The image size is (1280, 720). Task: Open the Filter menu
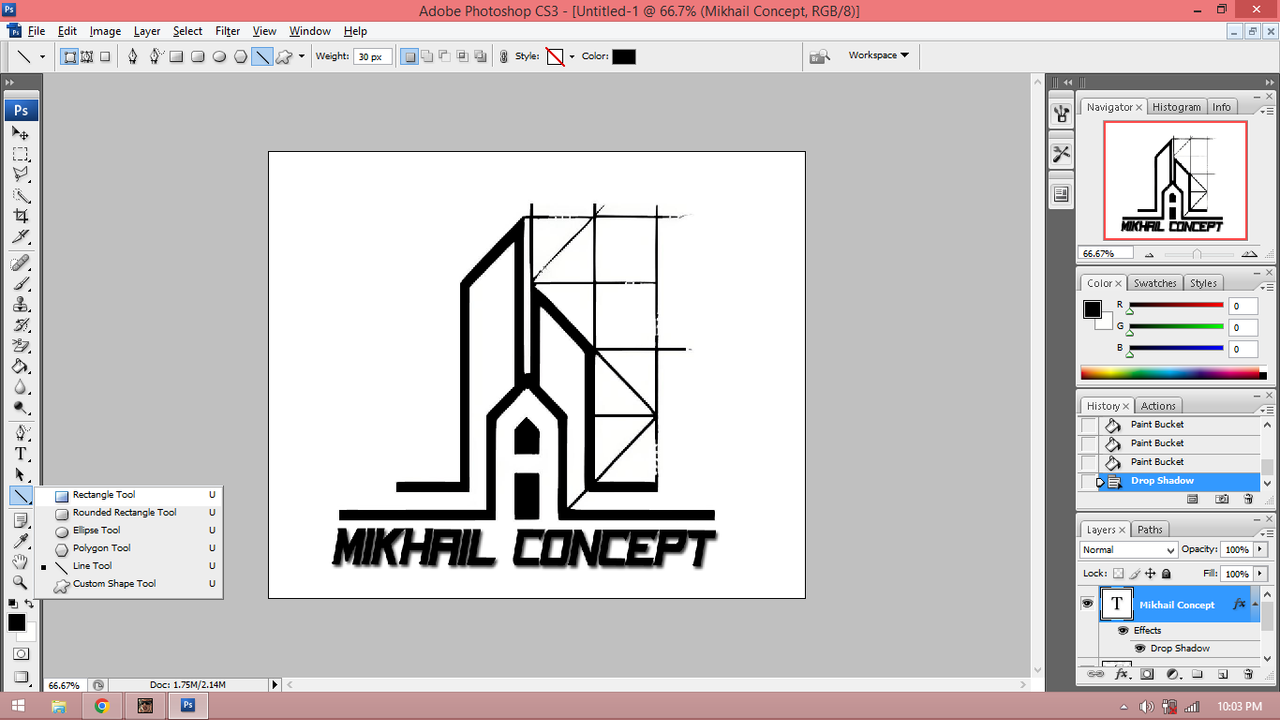[228, 31]
